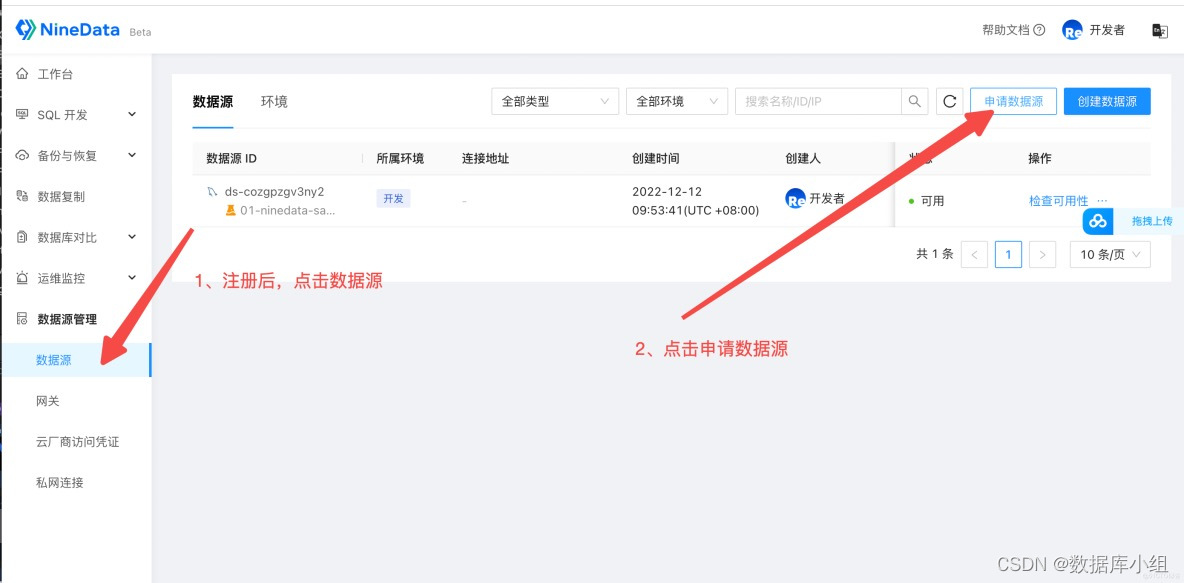Click the 数据库对比 sidebar icon
Viewport: 1184px width, 583px height.
point(23,237)
